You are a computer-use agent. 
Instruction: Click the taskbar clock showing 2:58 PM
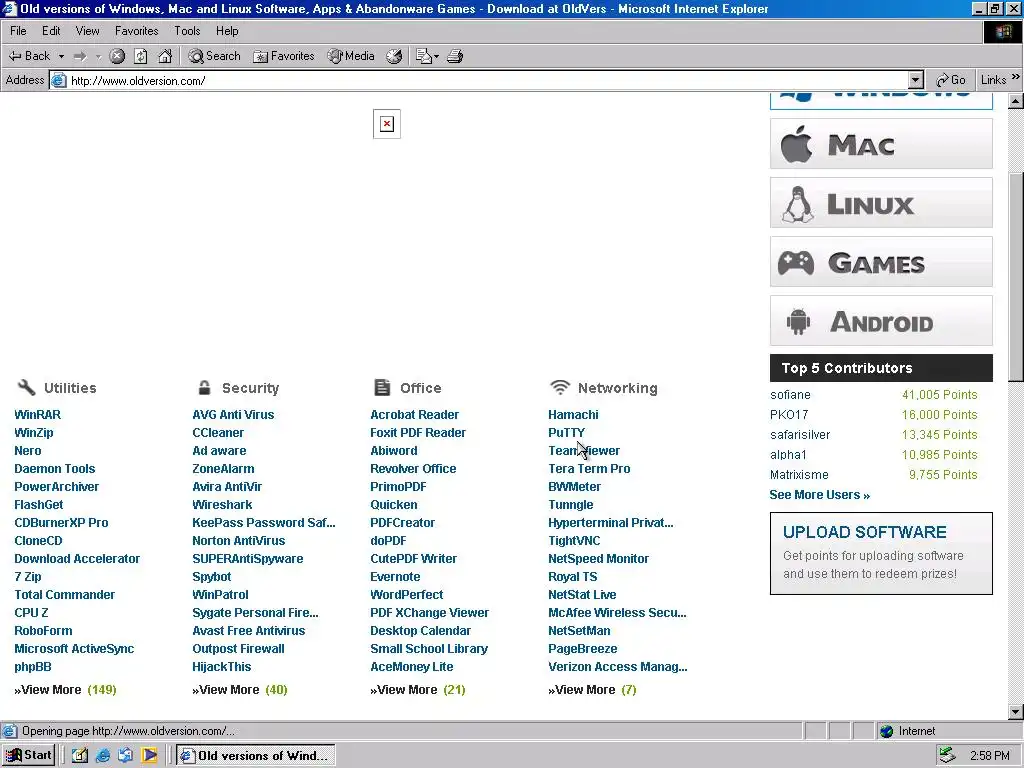click(x=989, y=756)
